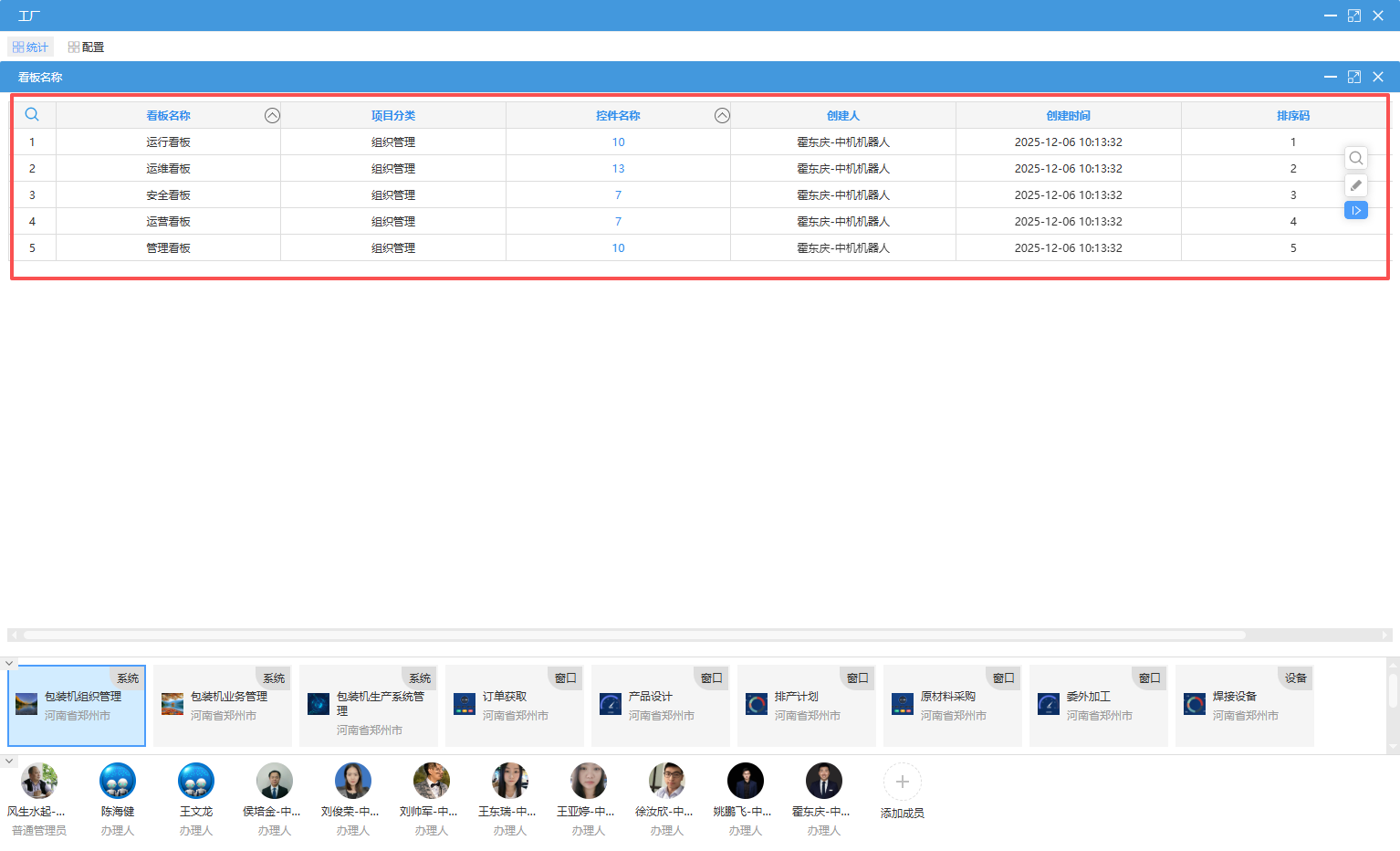The width and height of the screenshot is (1400, 851).
Task: Expand the 控件名称 column sort arrow
Action: [x=722, y=115]
